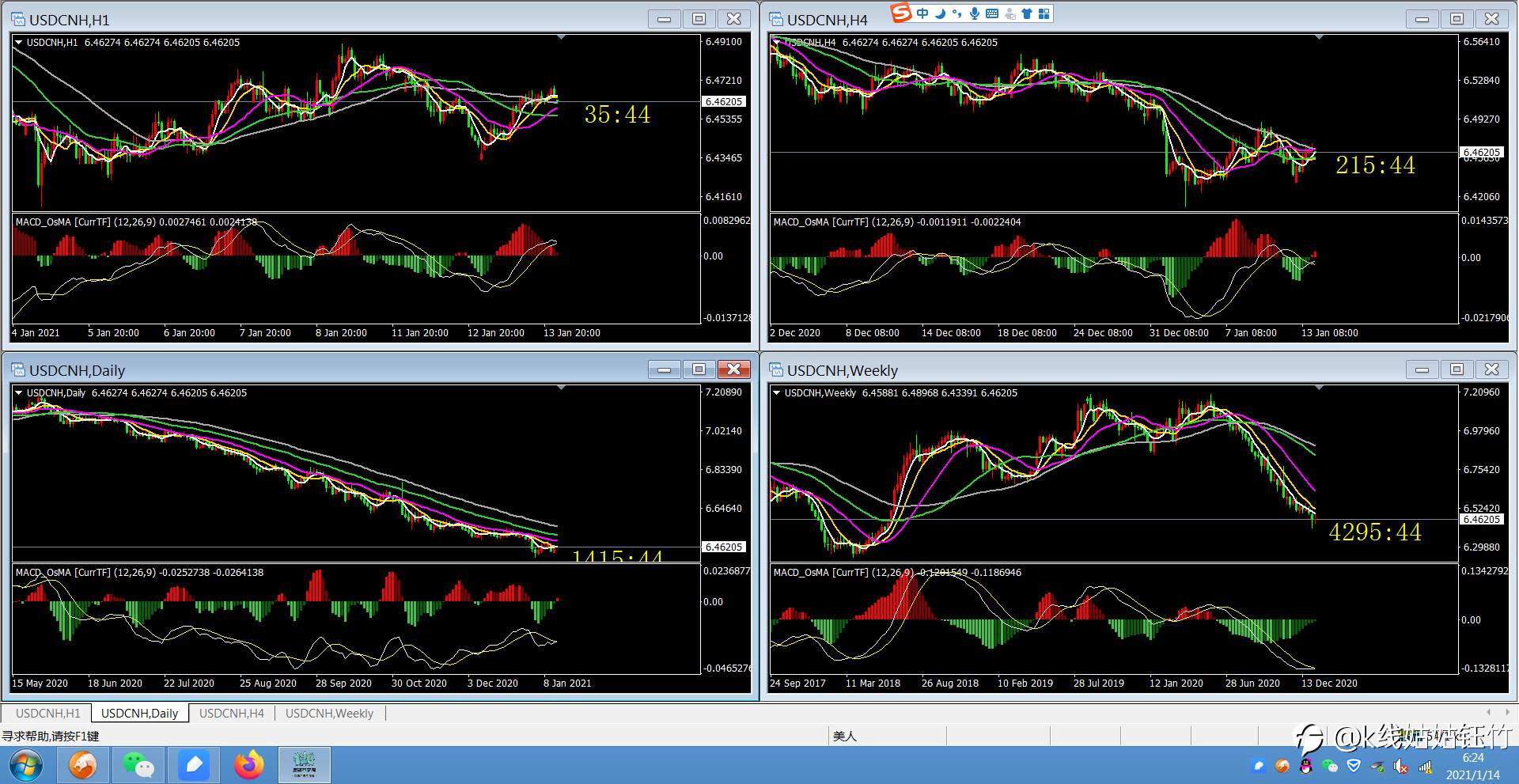Open the Windows Start menu
1519x784 pixels.
pos(25,765)
